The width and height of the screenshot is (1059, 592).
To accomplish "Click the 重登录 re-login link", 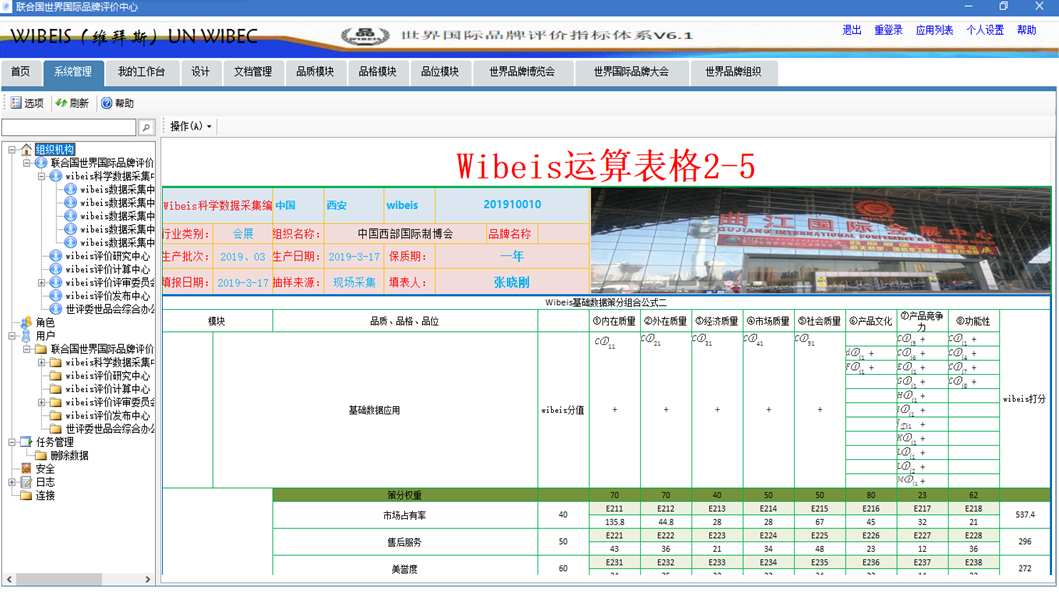I will pos(888,30).
